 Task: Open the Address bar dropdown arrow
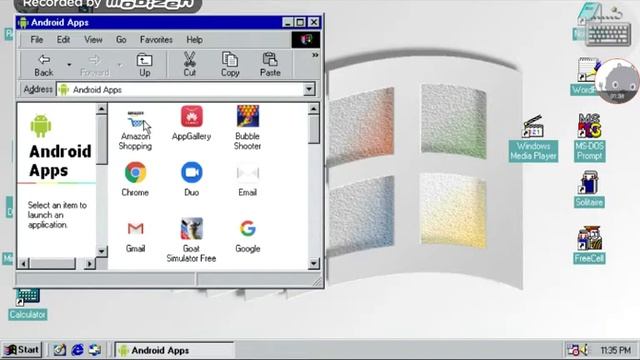[x=309, y=89]
